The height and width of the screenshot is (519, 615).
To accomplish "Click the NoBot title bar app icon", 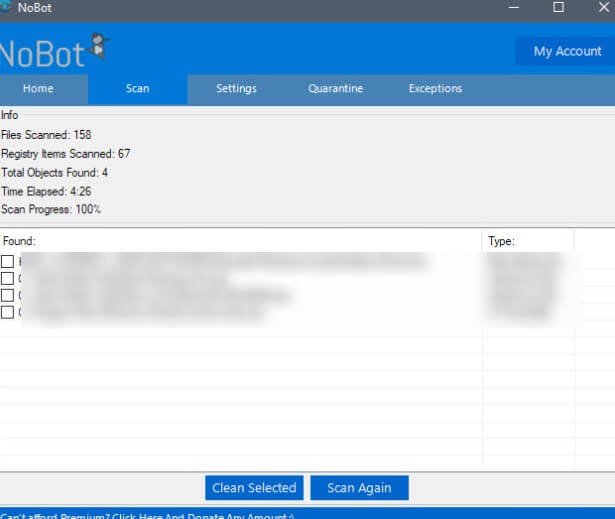I will (x=5, y=7).
